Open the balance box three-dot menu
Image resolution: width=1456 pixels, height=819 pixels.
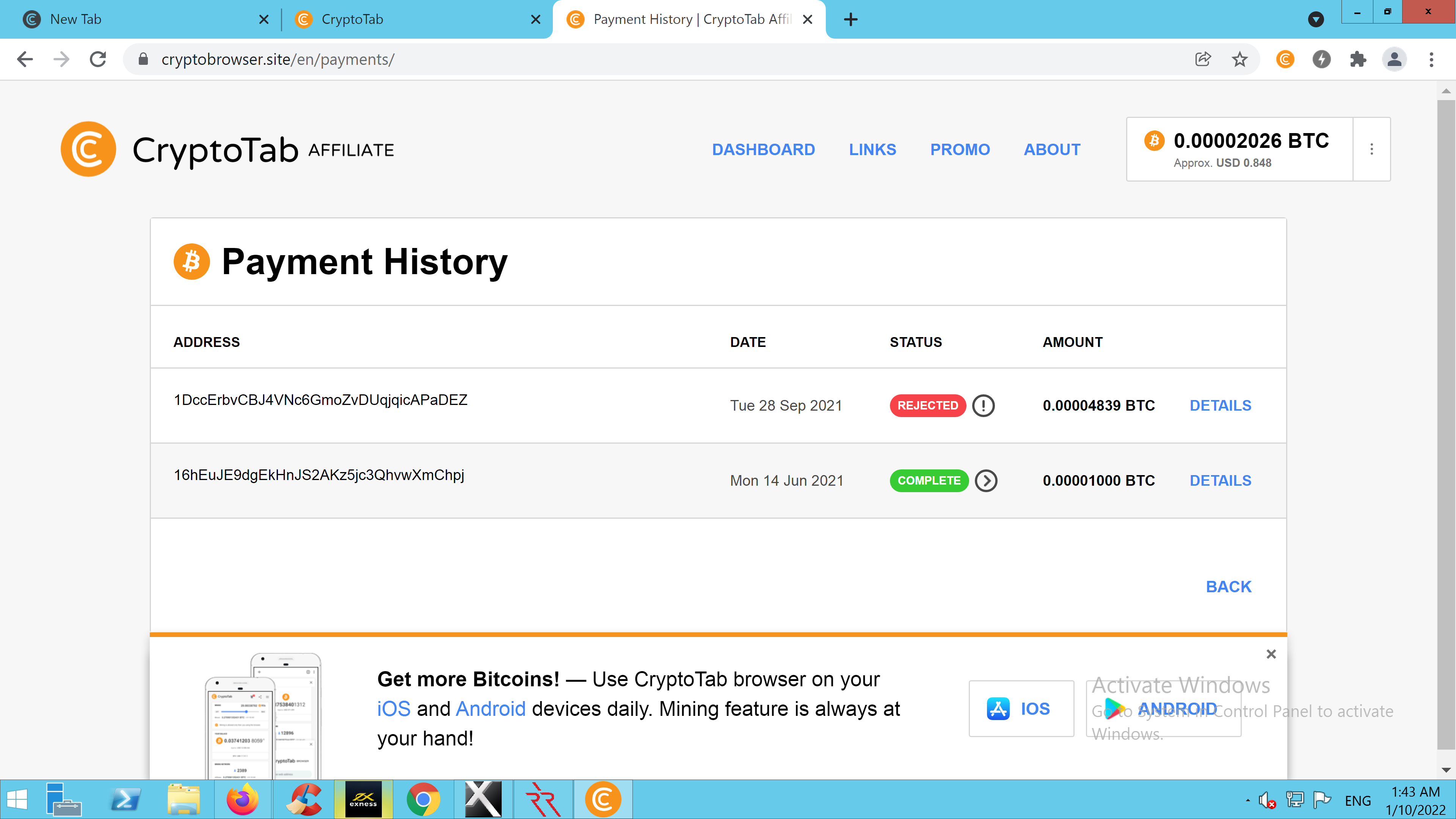1371,149
